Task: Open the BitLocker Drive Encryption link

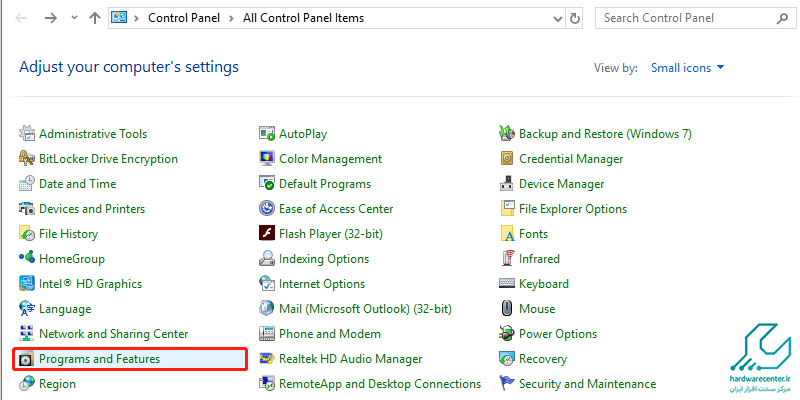Action: 108,159
